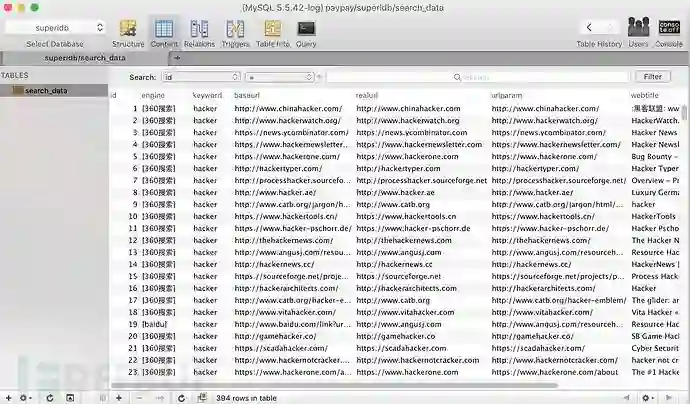
Task: Select baseurl cell http://hackertyper.com/
Action: coord(278,168)
